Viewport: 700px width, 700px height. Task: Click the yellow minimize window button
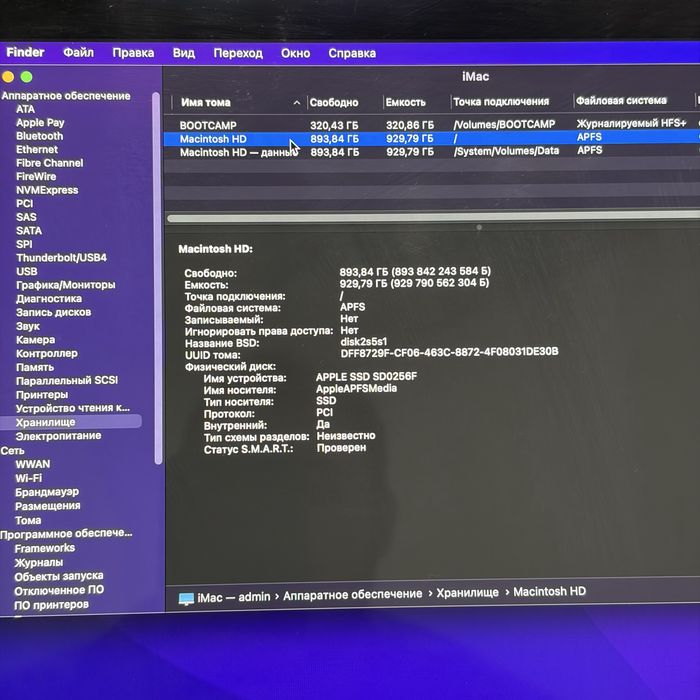[x=8, y=77]
